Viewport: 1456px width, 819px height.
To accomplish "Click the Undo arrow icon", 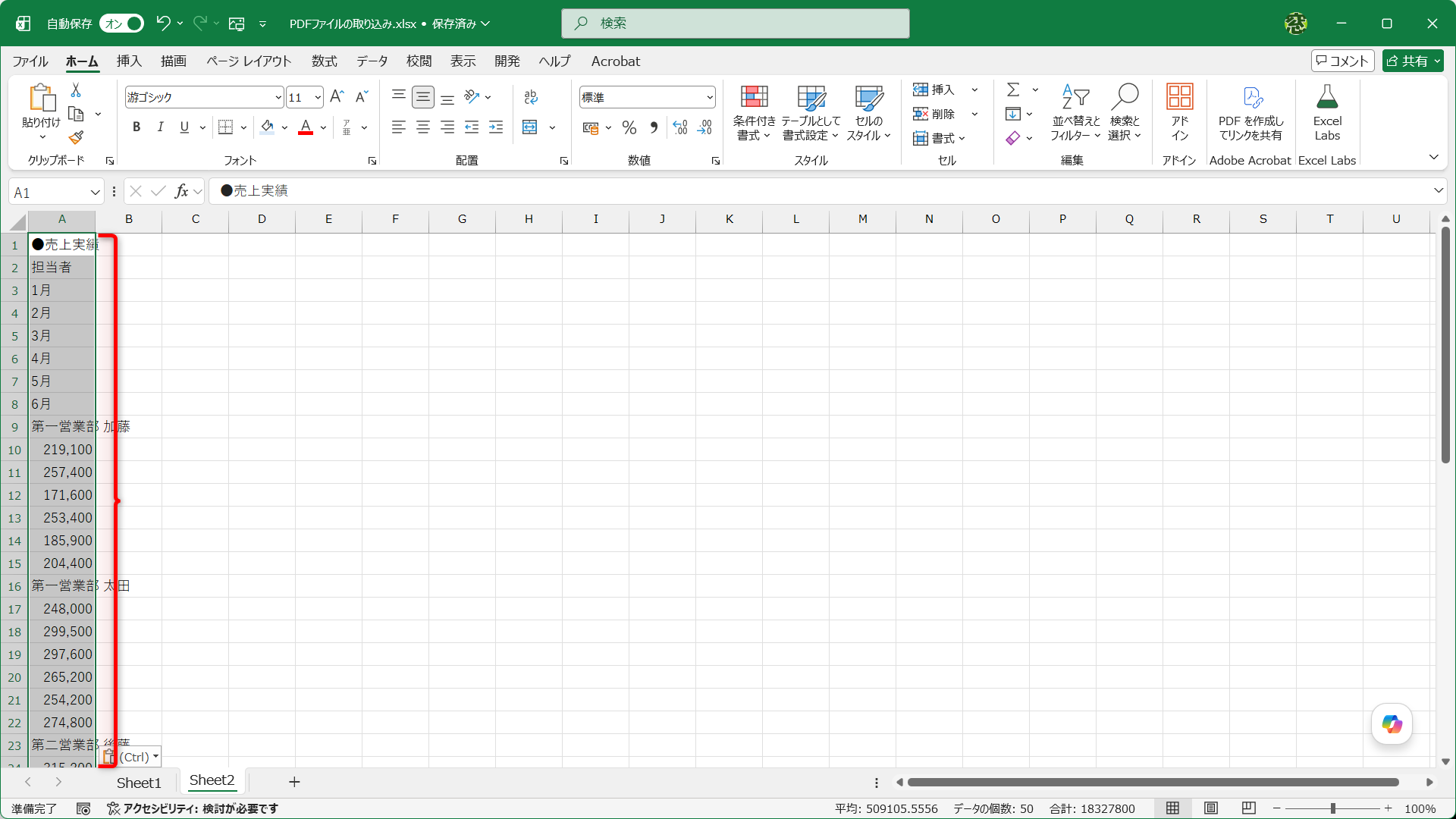I will coord(162,24).
